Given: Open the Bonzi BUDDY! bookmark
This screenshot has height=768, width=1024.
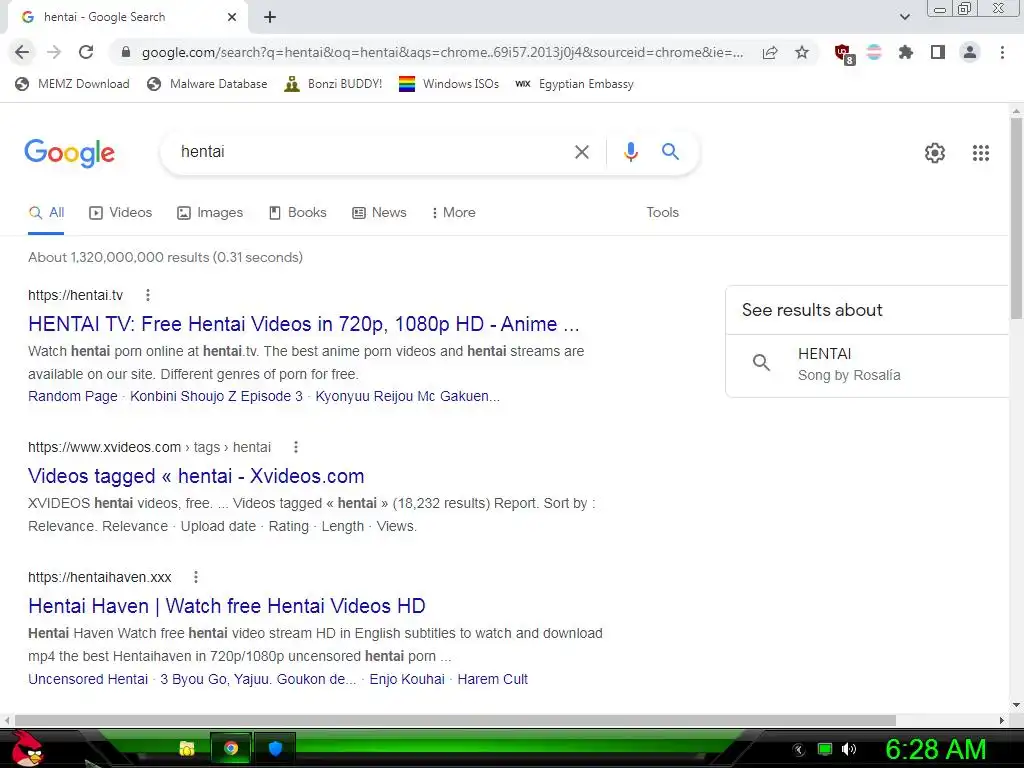Looking at the screenshot, I should tap(333, 84).
